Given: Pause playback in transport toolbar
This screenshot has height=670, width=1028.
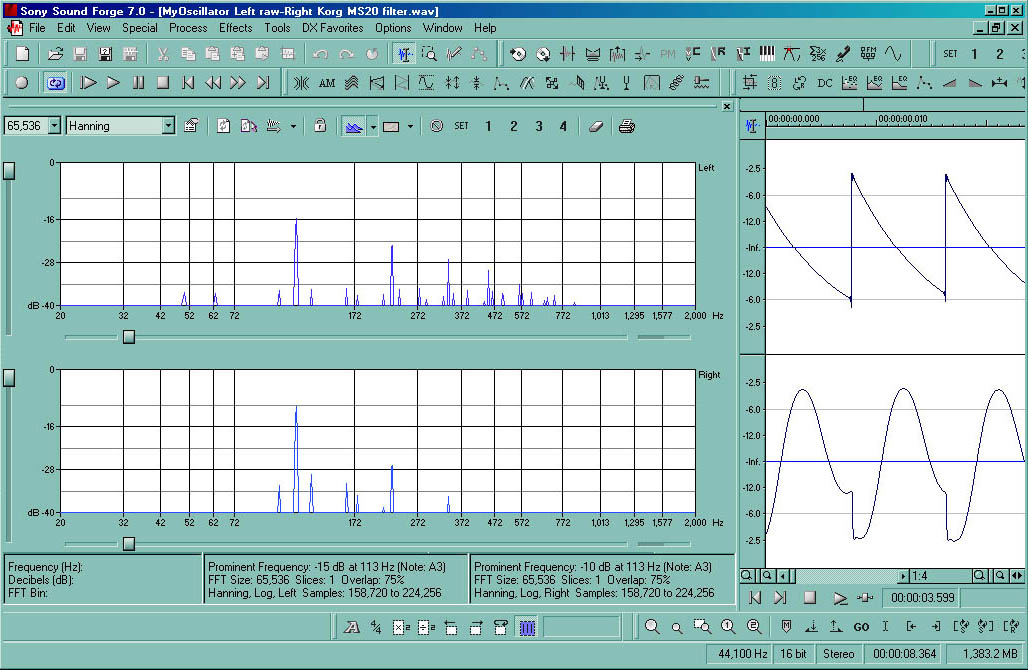Looking at the screenshot, I should click(x=138, y=83).
